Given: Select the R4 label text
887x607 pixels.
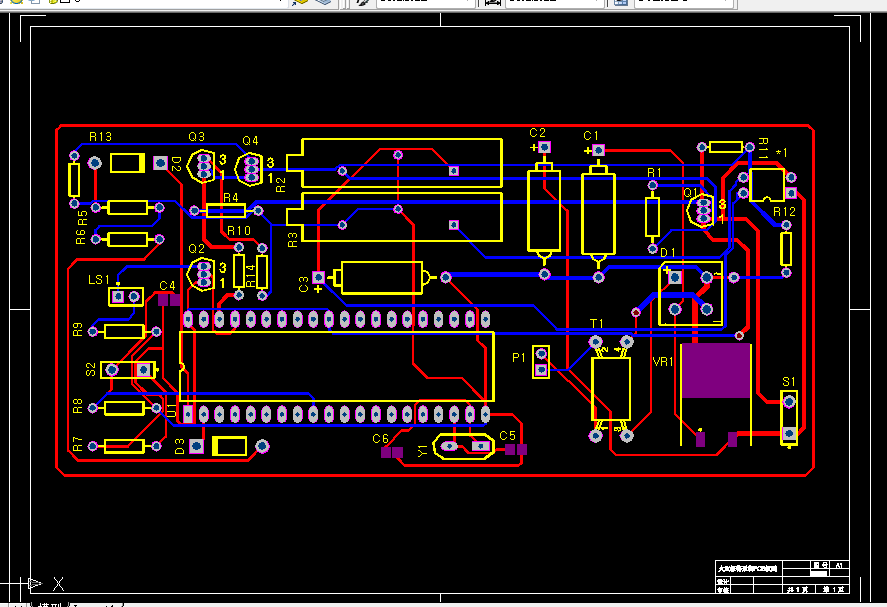Looking at the screenshot, I should tap(230, 197).
